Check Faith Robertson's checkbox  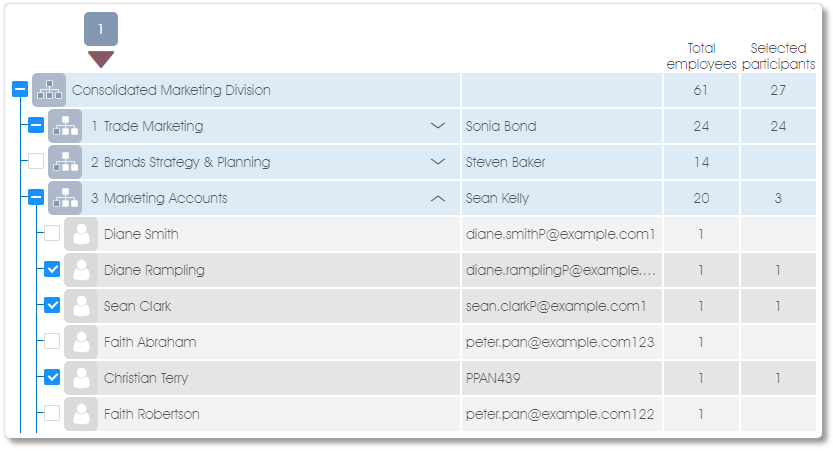pyautogui.click(x=52, y=413)
